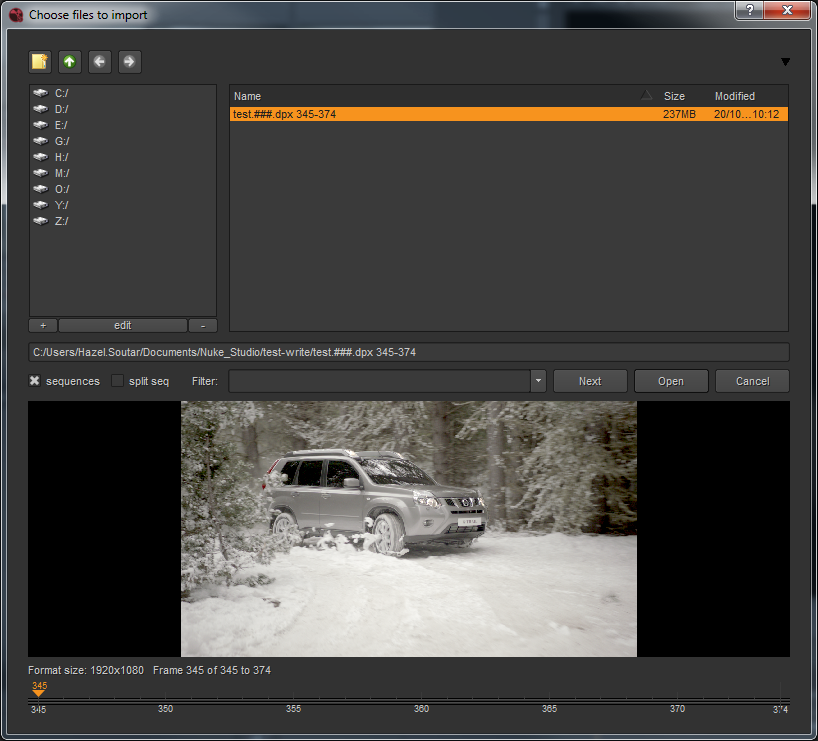Add a favorite with the plus button
Viewport: 818px width, 741px height.
point(43,325)
